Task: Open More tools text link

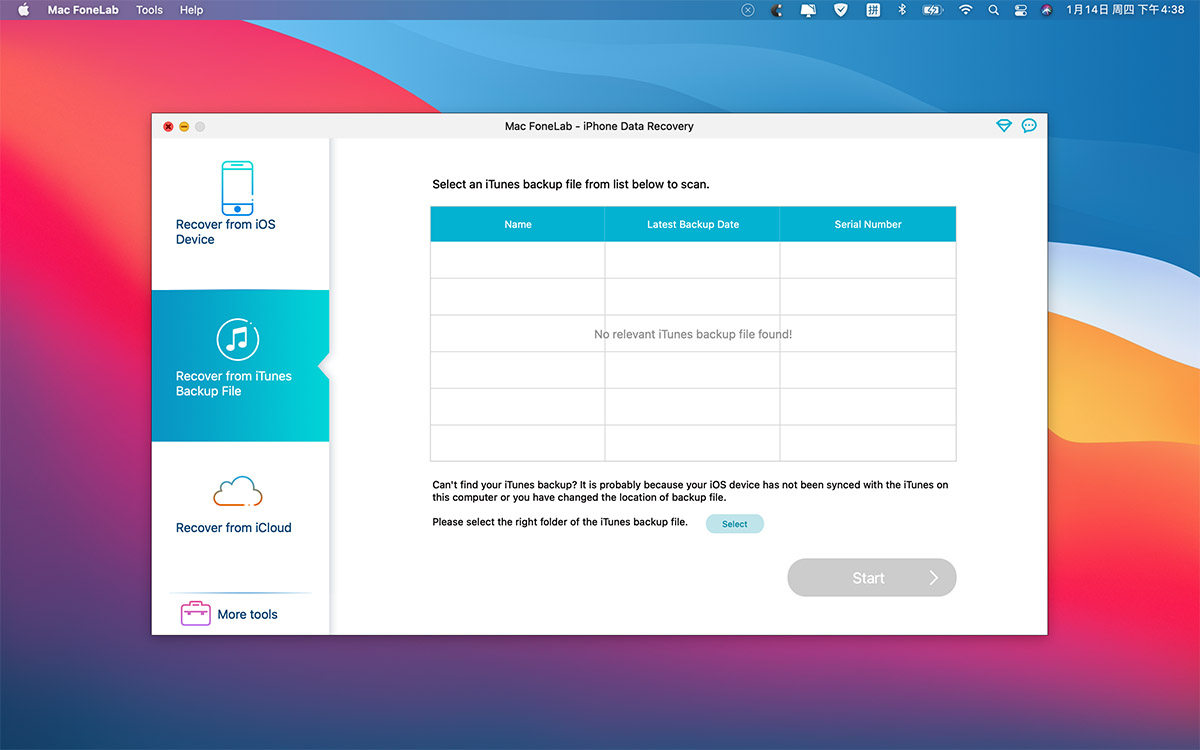Action: click(x=248, y=615)
